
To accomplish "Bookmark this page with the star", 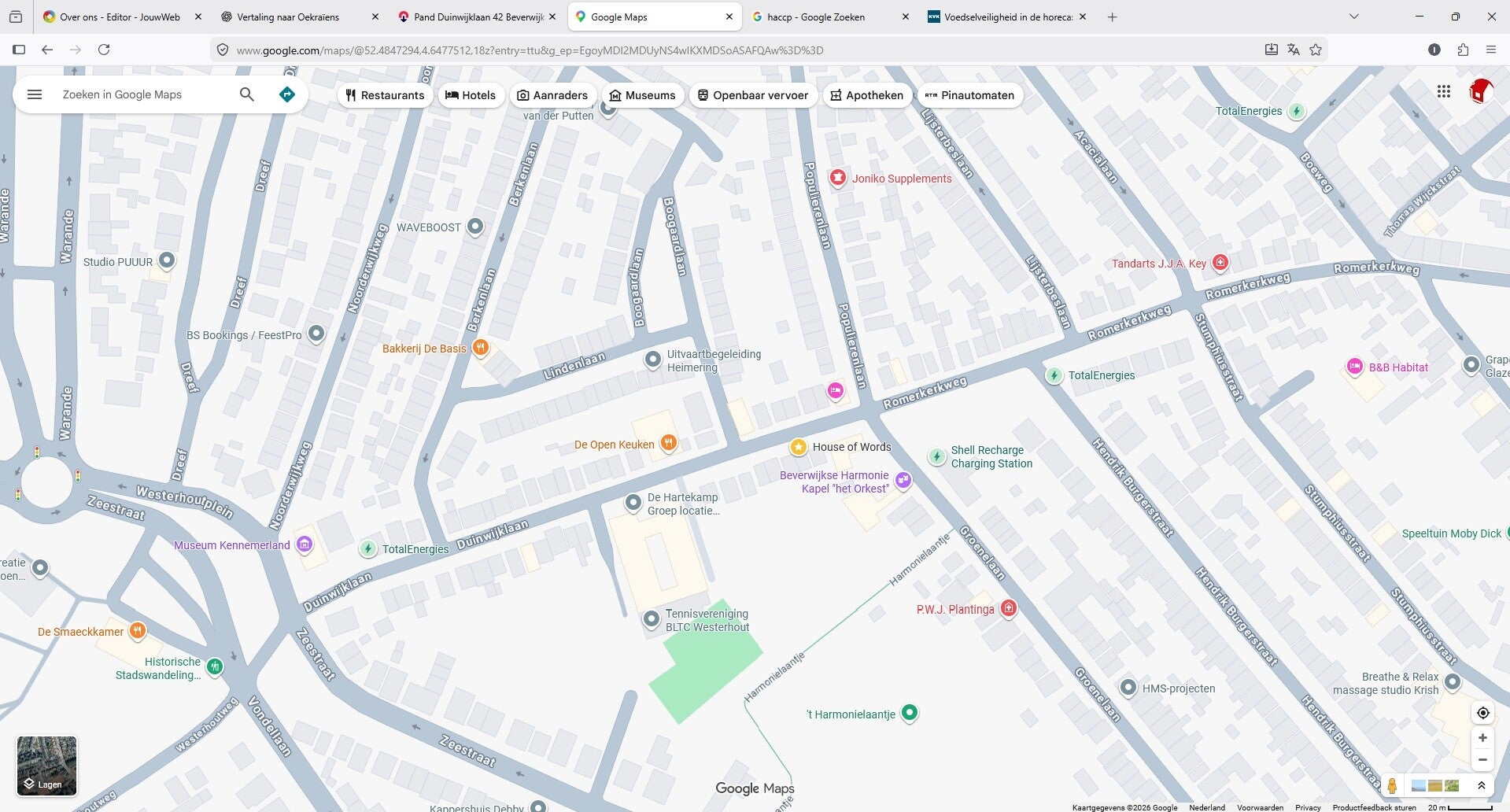I will [x=1316, y=50].
